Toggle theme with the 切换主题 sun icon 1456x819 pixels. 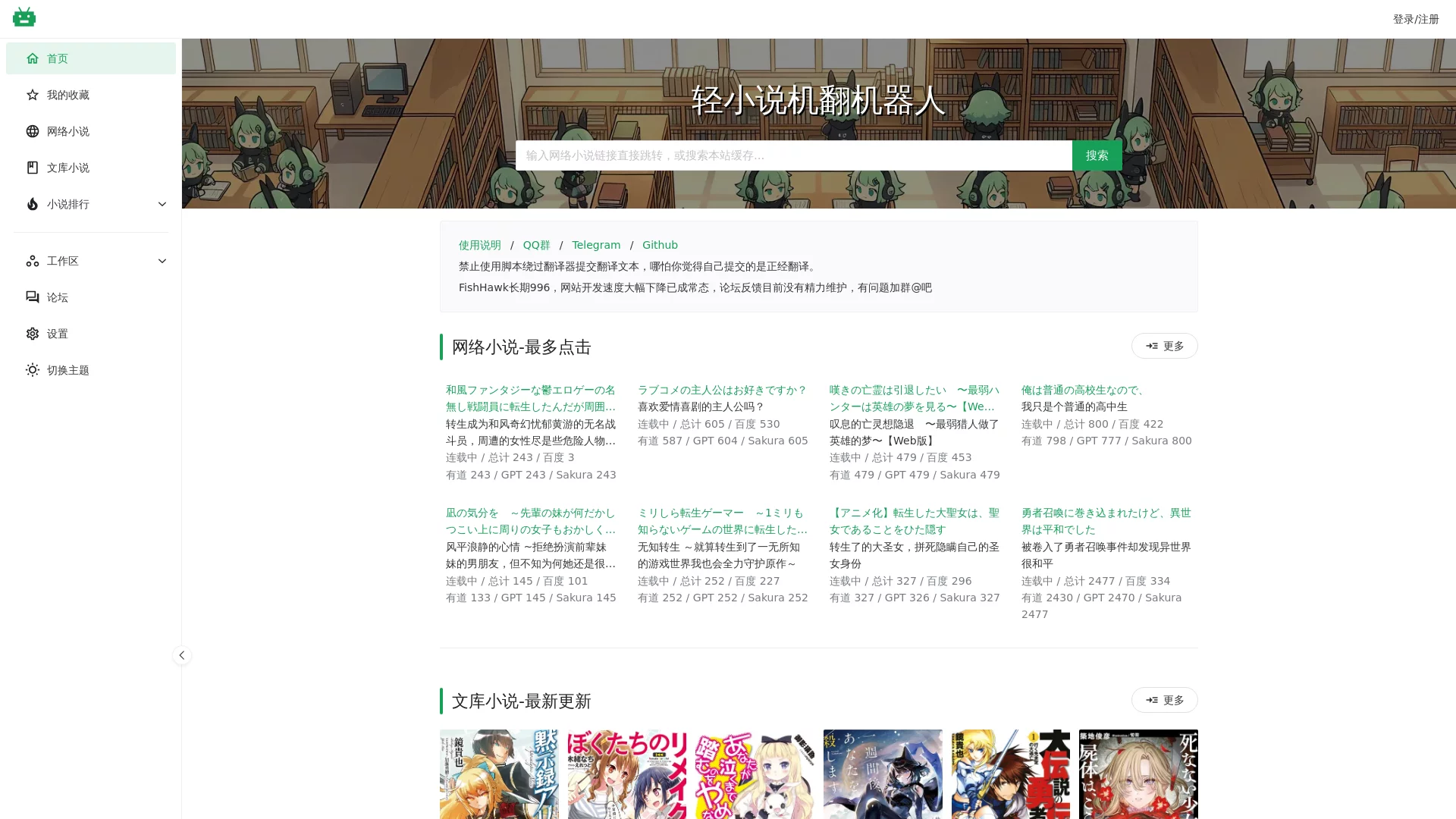coord(32,370)
